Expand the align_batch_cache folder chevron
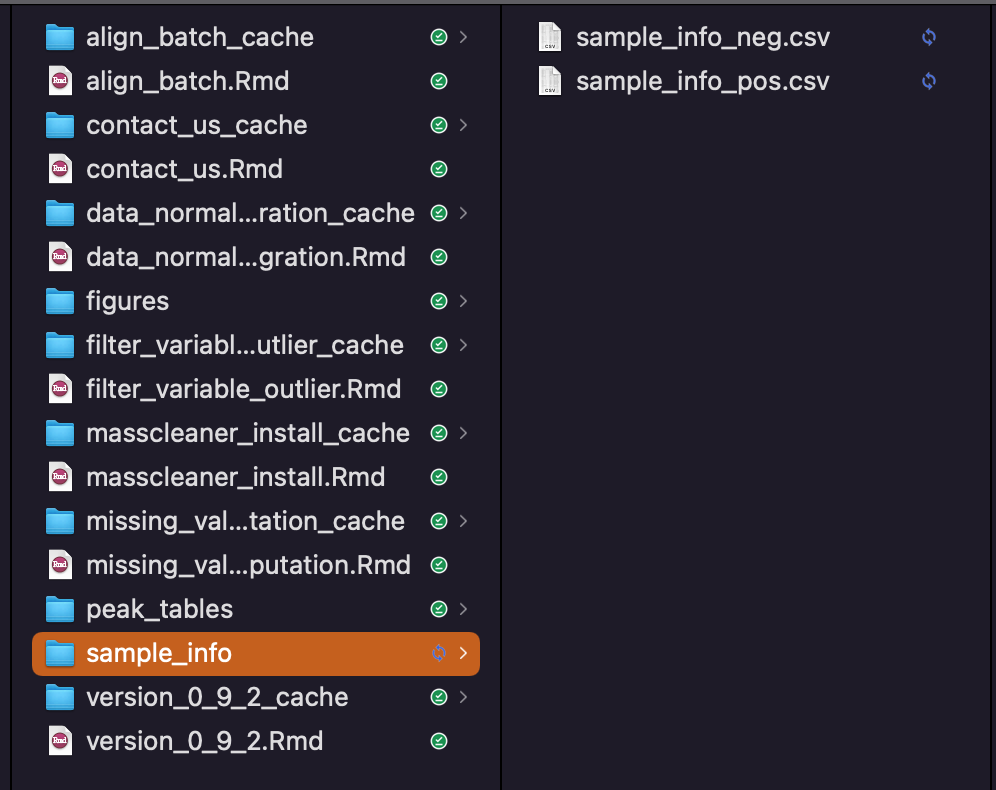The image size is (996, 790). pyautogui.click(x=464, y=37)
